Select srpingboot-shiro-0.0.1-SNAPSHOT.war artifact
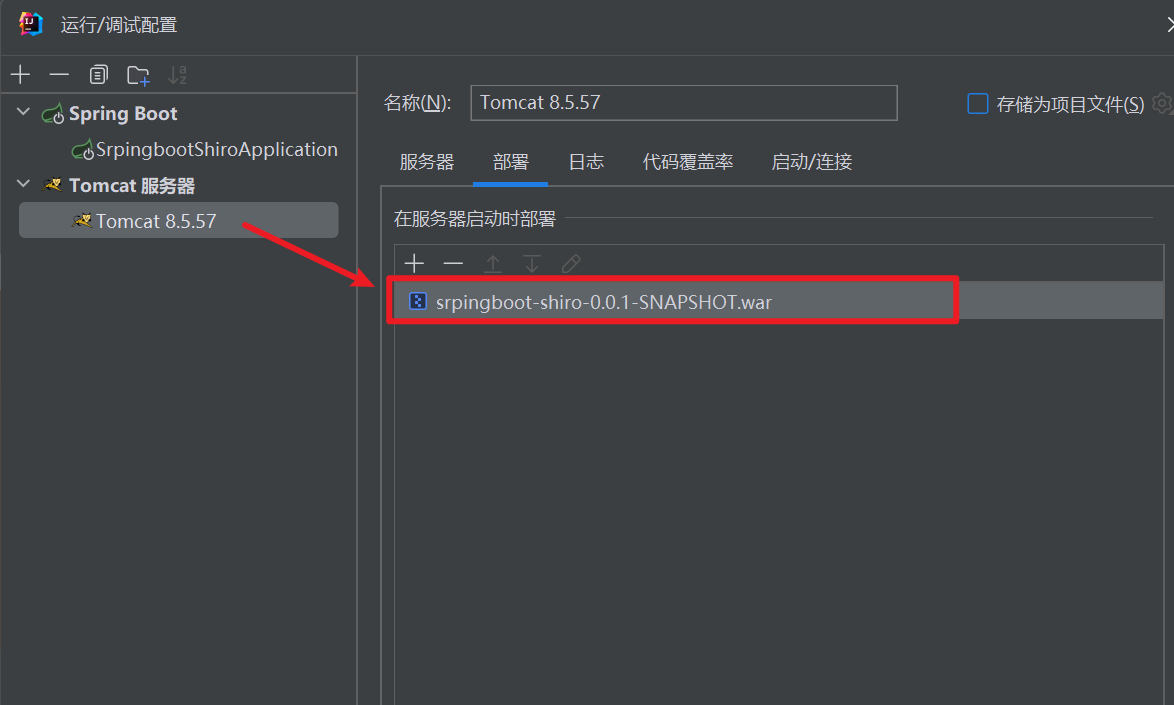 click(x=779, y=301)
